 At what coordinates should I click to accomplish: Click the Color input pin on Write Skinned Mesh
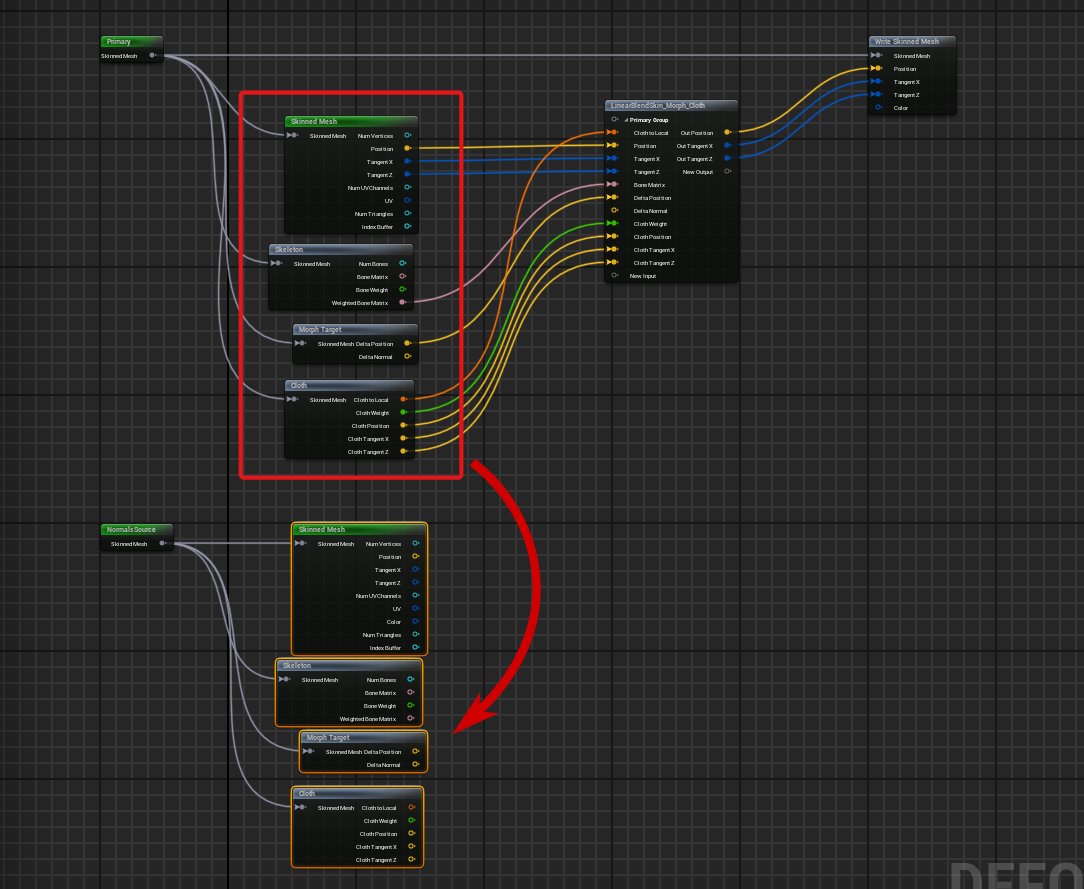(878, 108)
